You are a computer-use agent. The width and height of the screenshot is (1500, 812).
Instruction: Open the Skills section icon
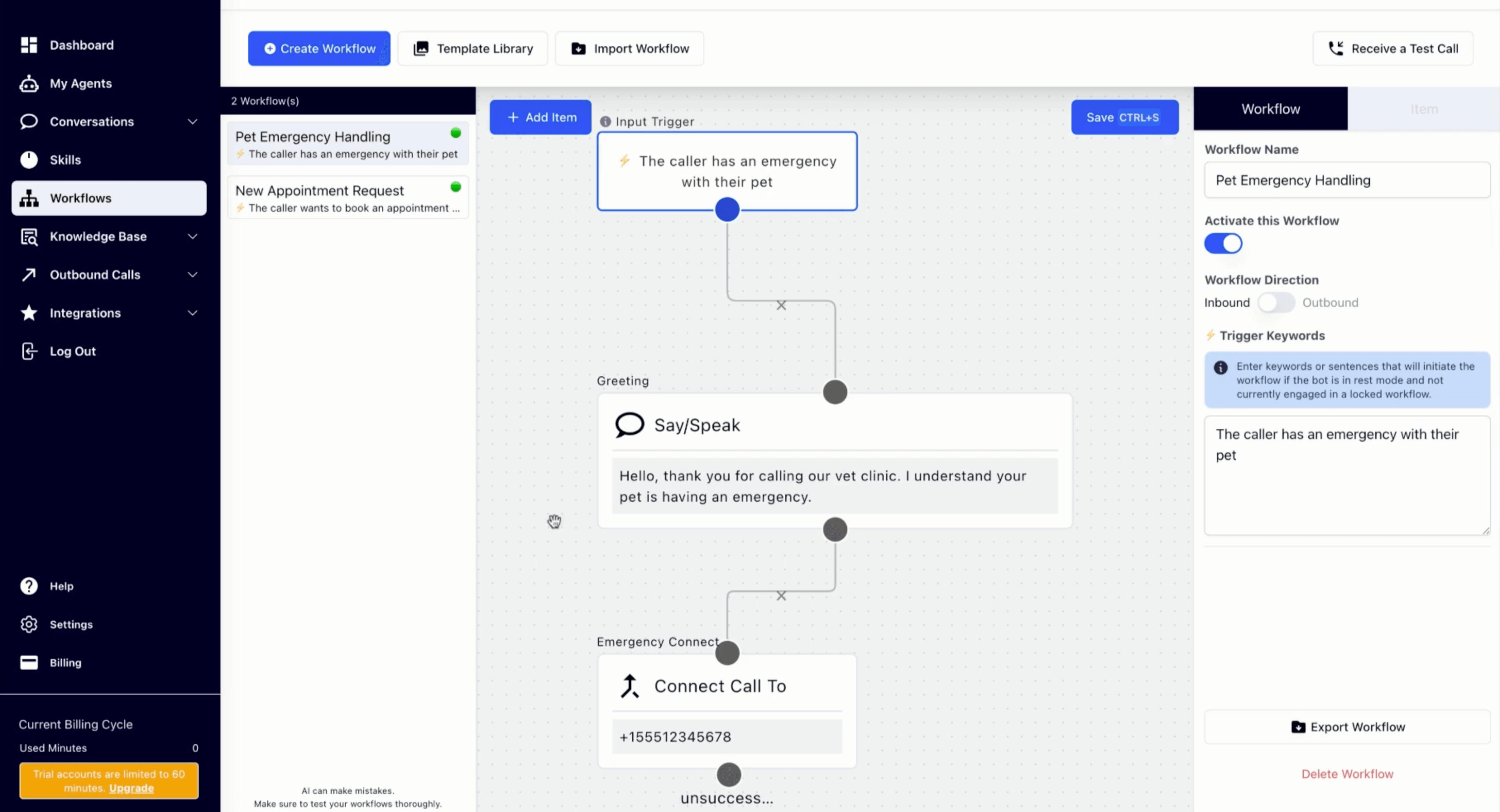point(29,160)
